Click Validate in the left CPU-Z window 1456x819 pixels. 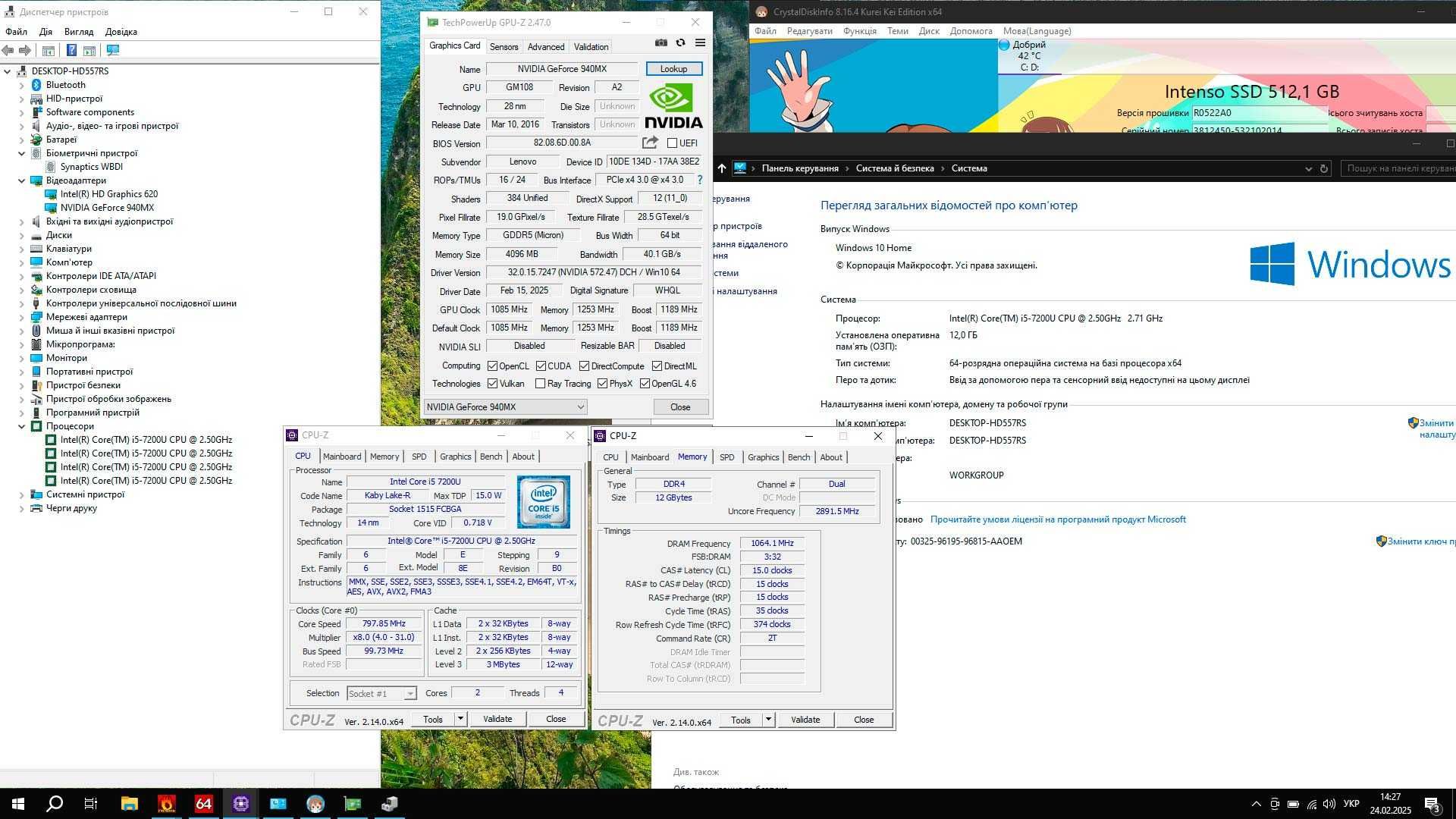497,719
